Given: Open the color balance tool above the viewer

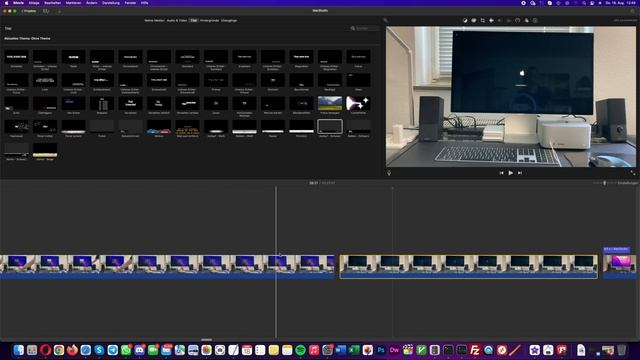Looking at the screenshot, I should 465,20.
